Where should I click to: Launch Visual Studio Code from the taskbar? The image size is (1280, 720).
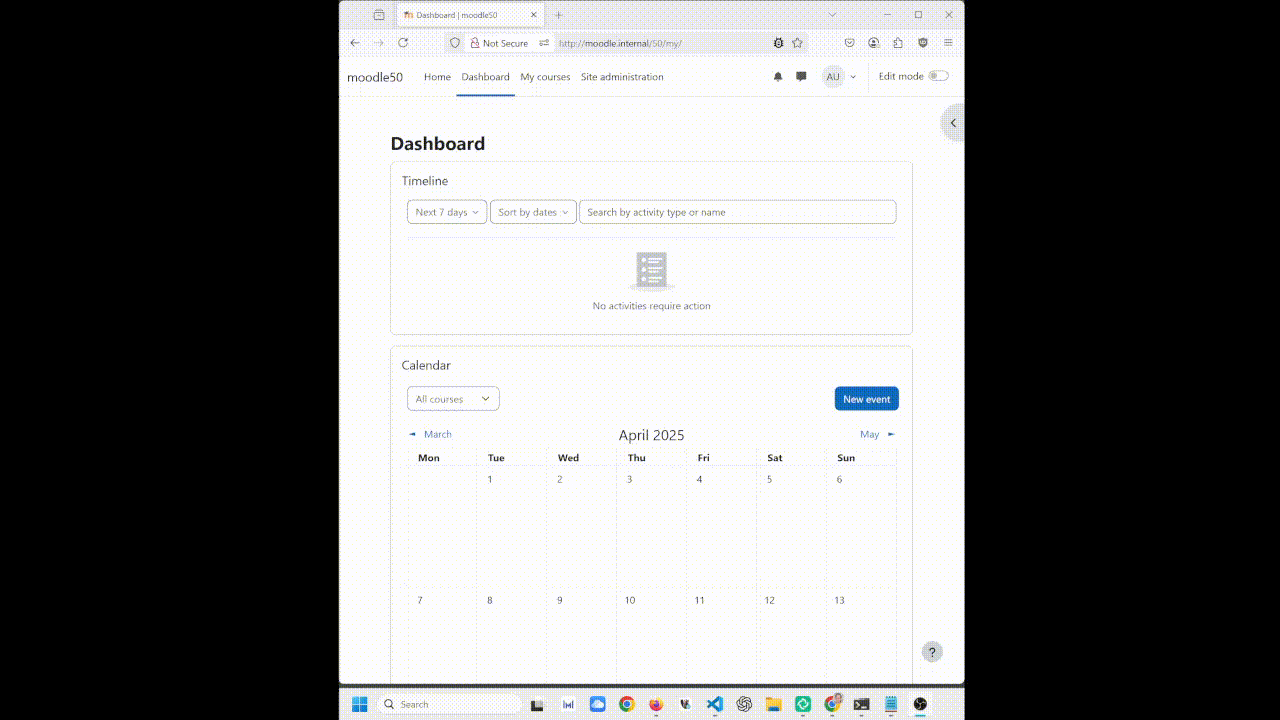coord(714,704)
